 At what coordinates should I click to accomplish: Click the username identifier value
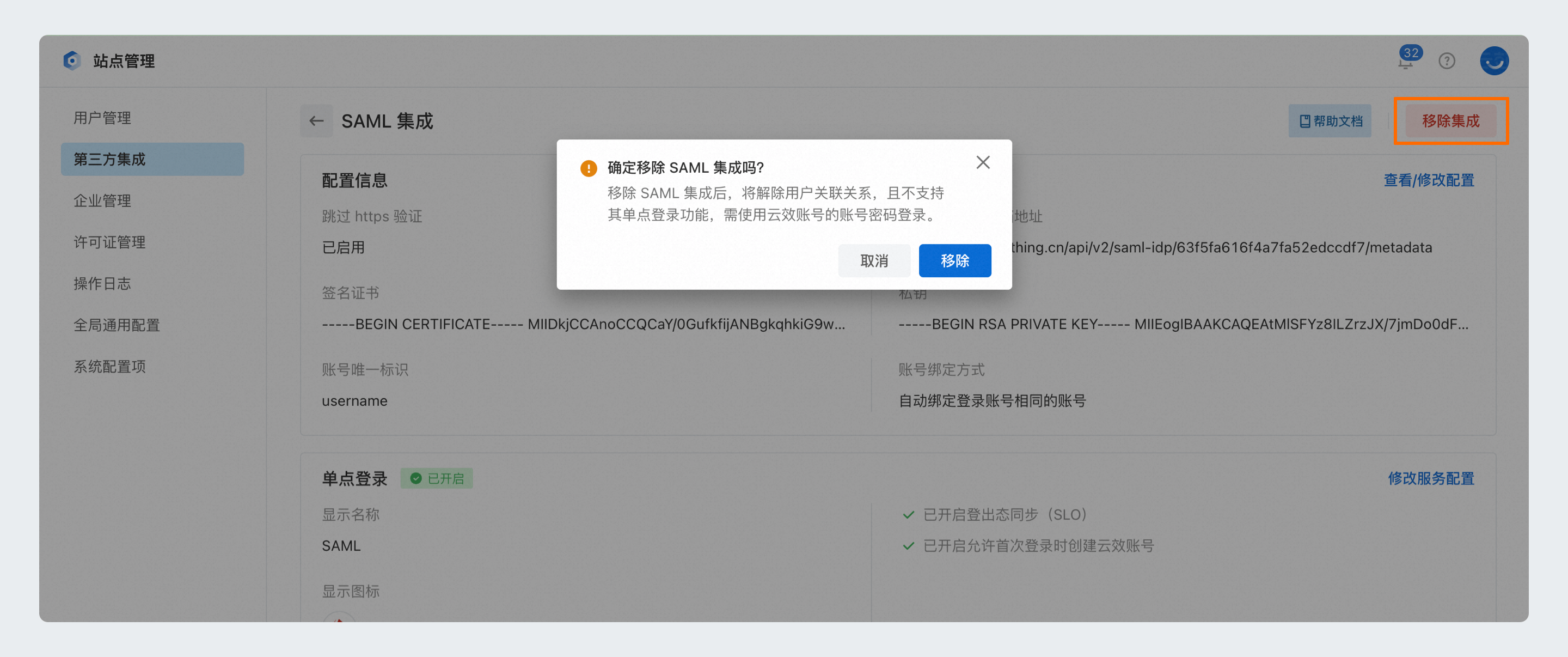click(x=354, y=401)
